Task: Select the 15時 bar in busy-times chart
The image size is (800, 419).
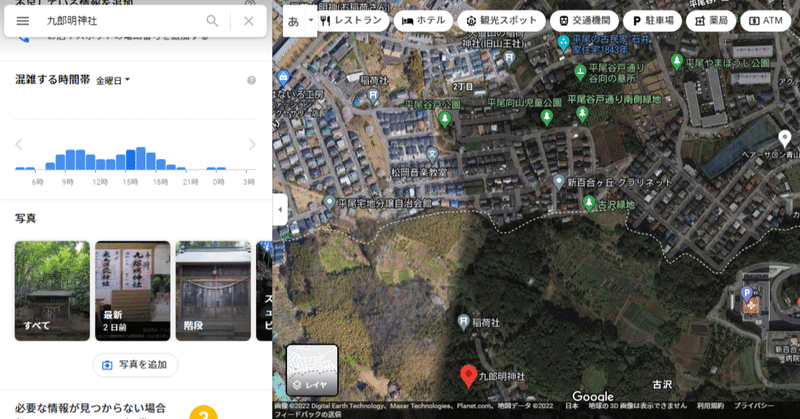Action: [131, 160]
